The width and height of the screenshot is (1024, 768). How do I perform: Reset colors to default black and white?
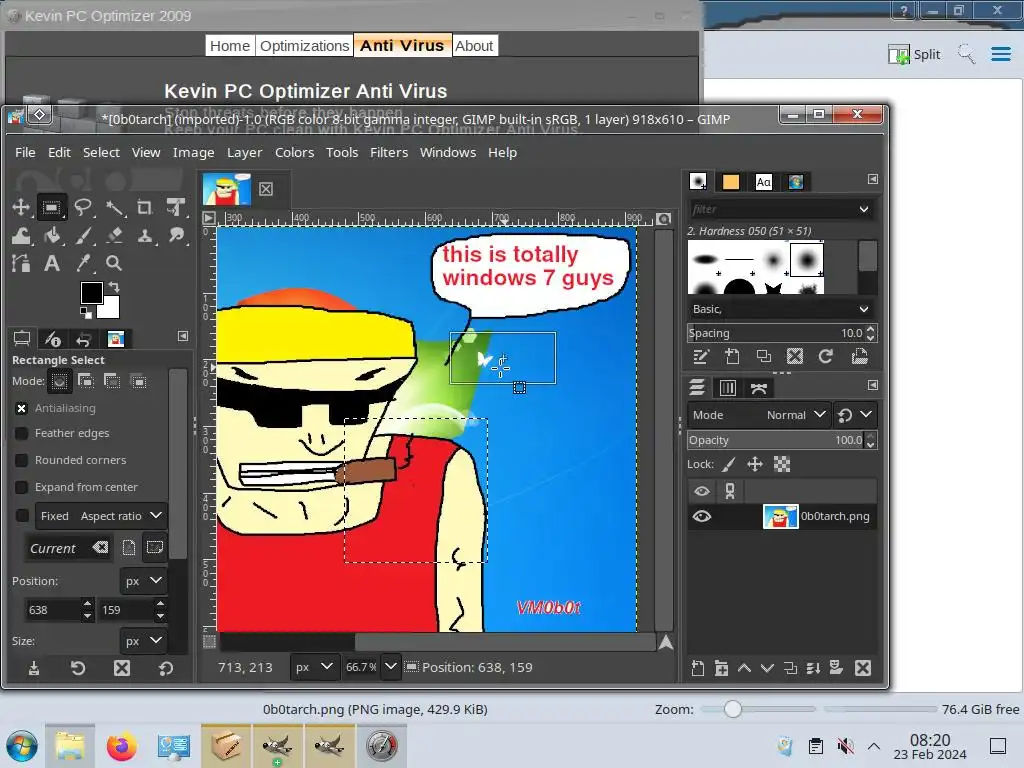click(86, 315)
